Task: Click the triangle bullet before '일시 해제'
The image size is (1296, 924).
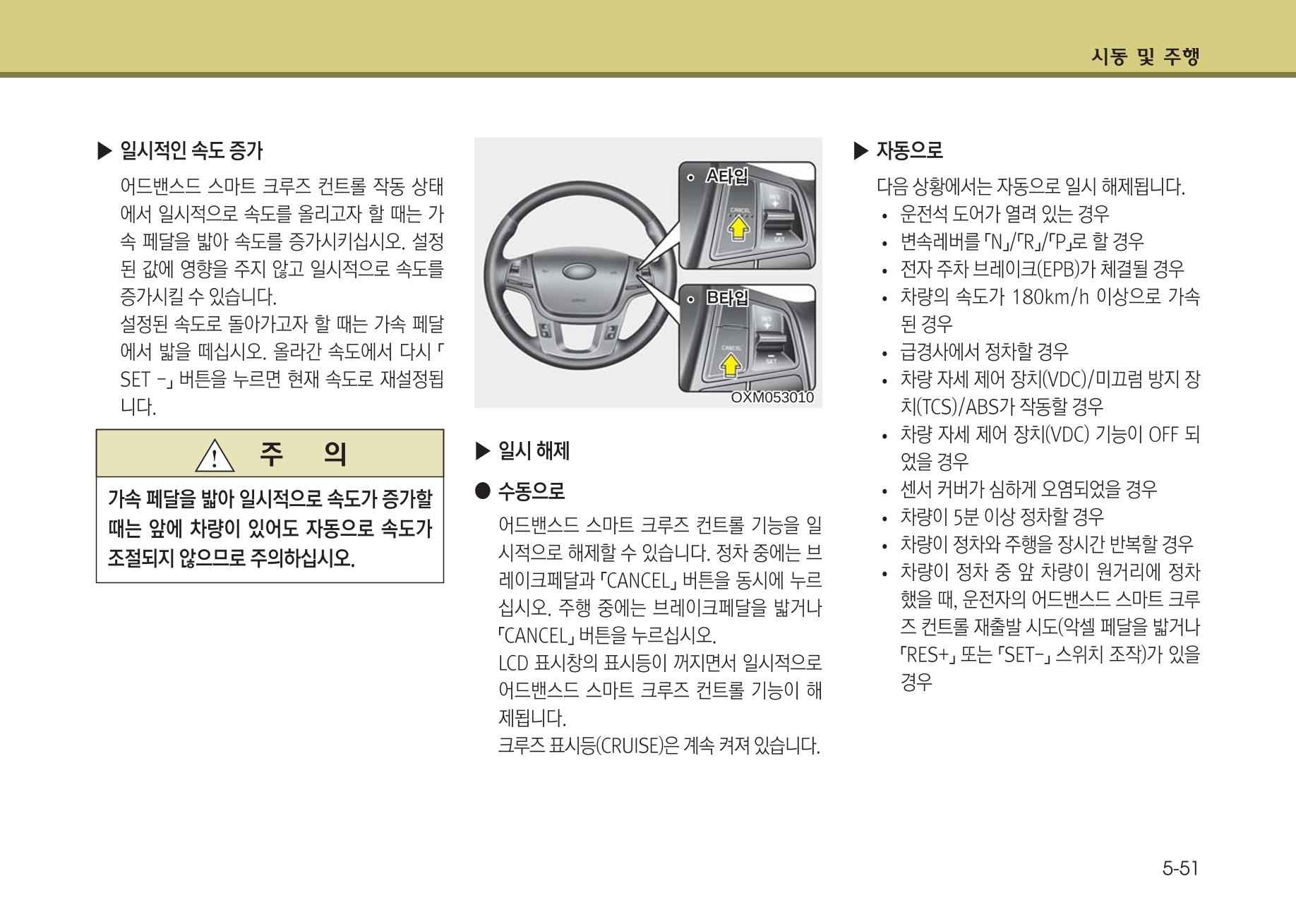Action: tap(483, 452)
